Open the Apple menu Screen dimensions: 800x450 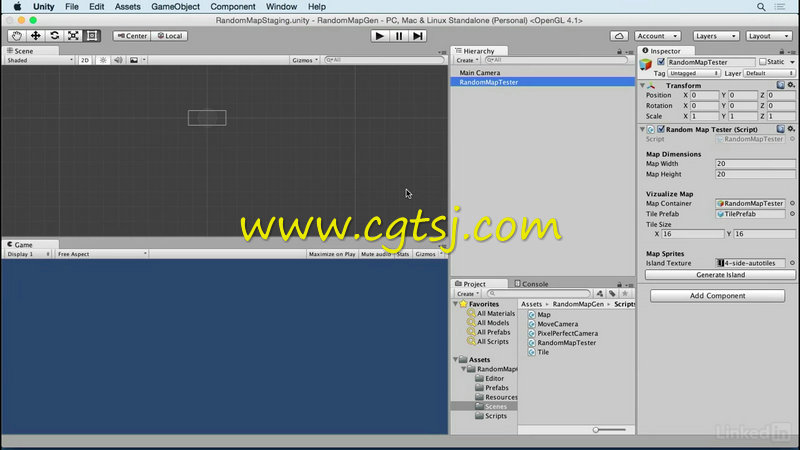(x=17, y=7)
